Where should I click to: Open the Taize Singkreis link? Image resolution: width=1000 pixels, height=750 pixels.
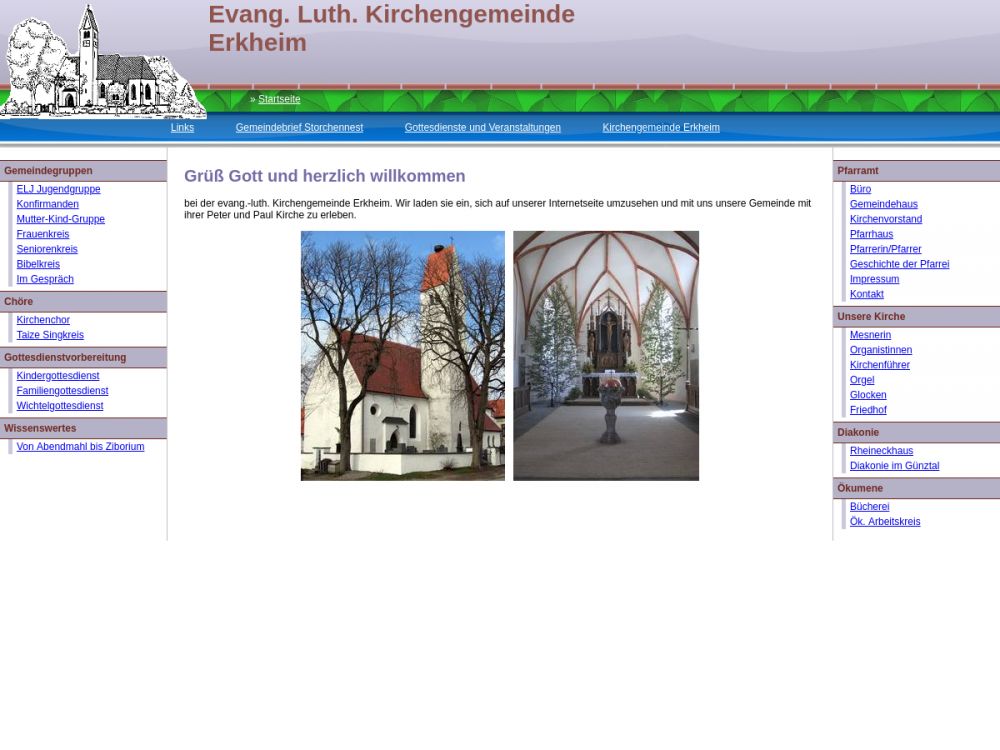point(50,335)
